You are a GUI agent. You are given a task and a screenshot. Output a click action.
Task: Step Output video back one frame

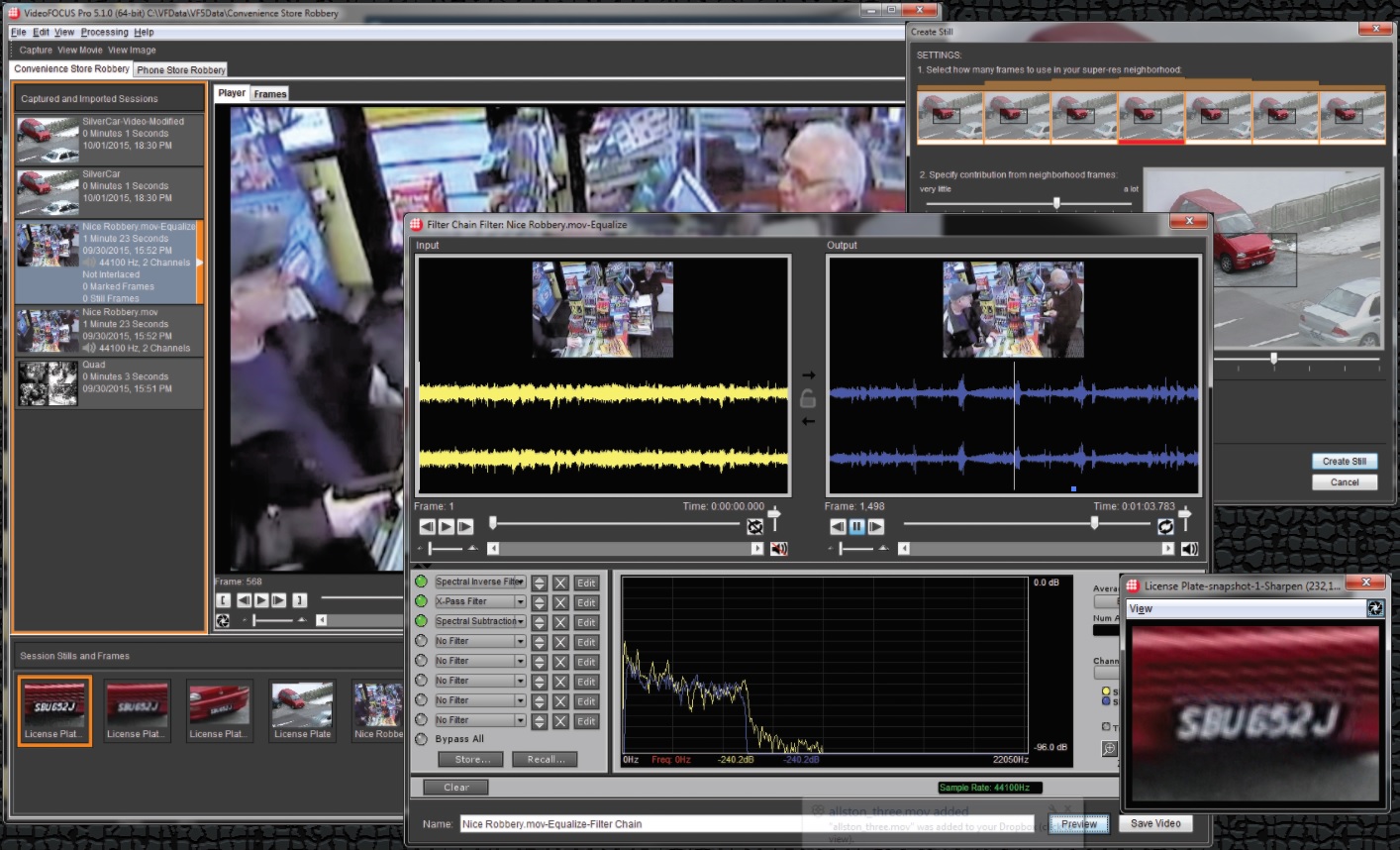click(x=838, y=527)
